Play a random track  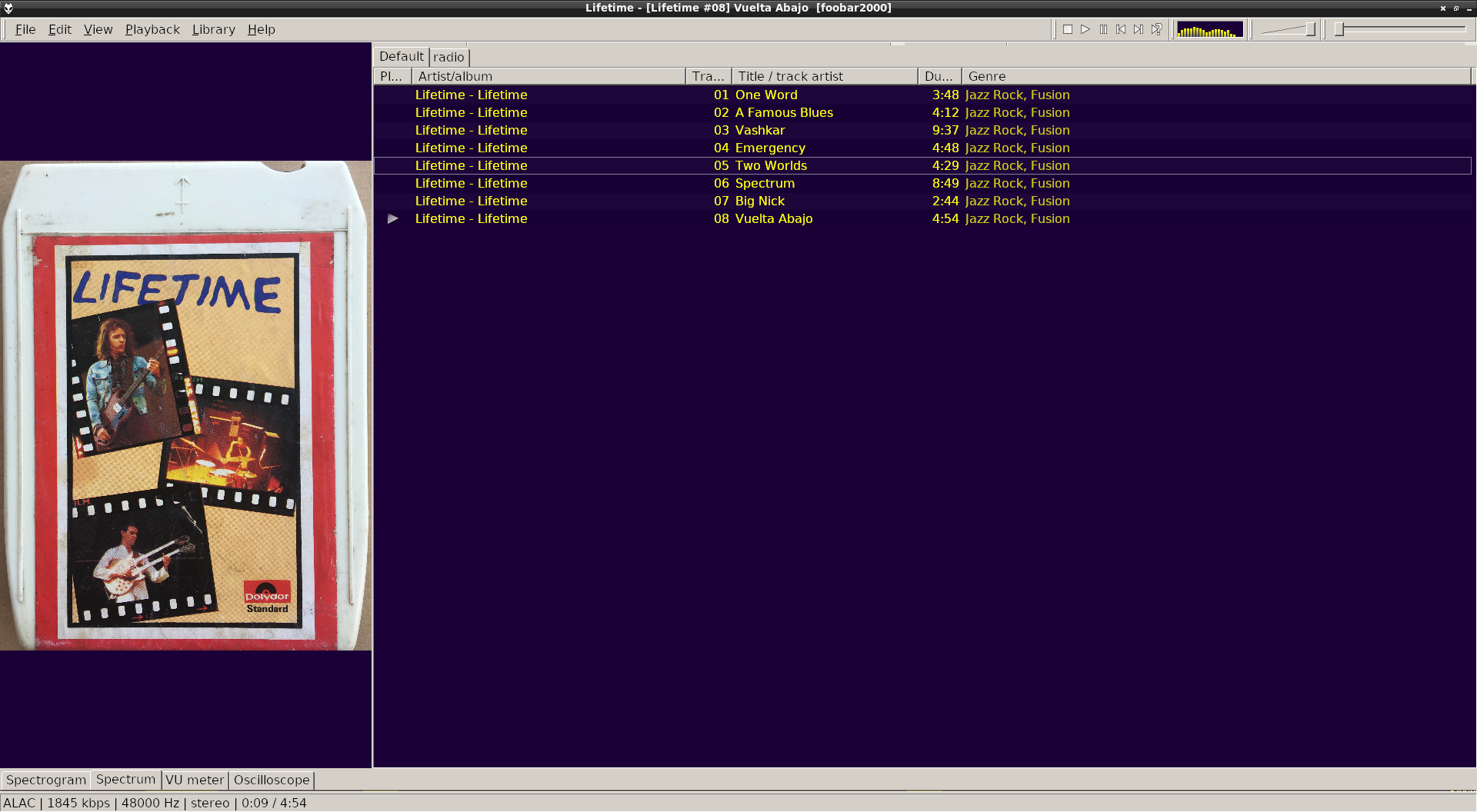point(1156,29)
